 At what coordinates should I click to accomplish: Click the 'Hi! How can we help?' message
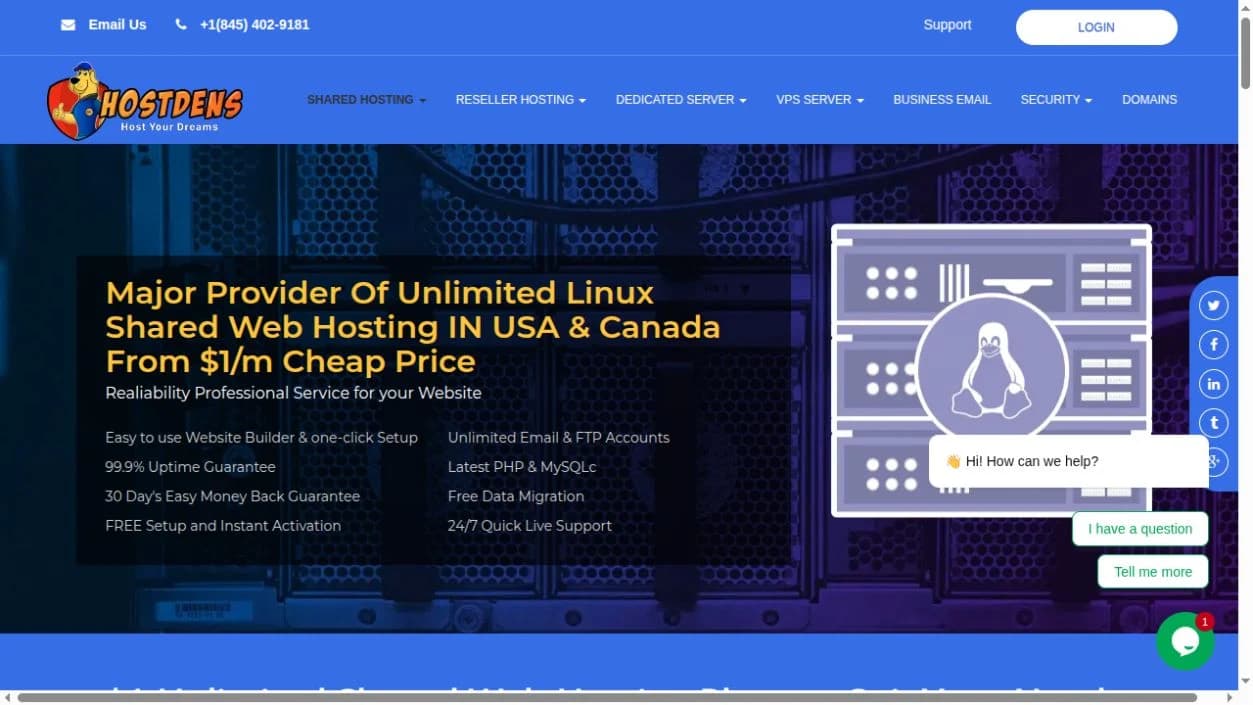coord(1068,461)
